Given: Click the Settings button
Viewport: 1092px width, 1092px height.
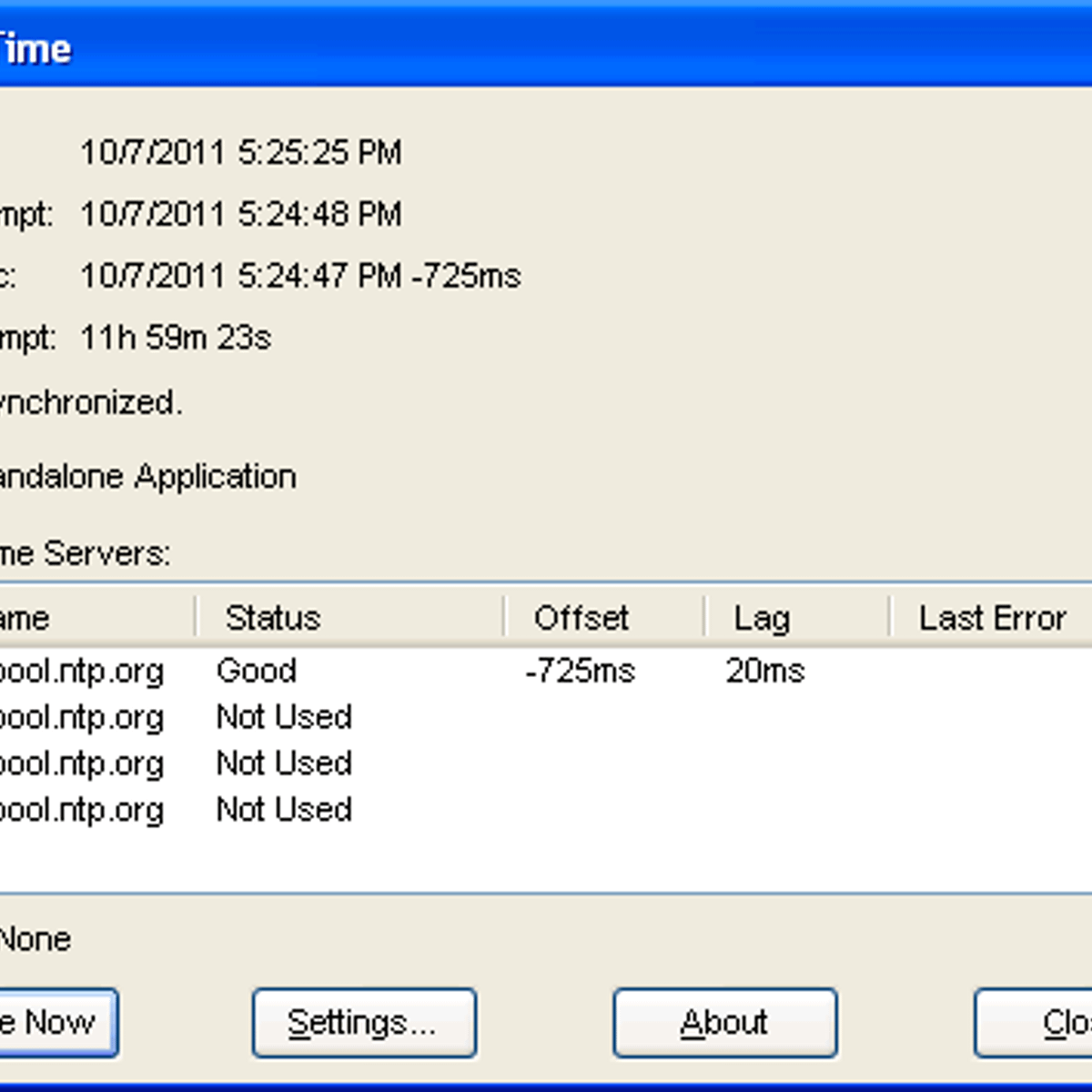Looking at the screenshot, I should [x=364, y=1022].
